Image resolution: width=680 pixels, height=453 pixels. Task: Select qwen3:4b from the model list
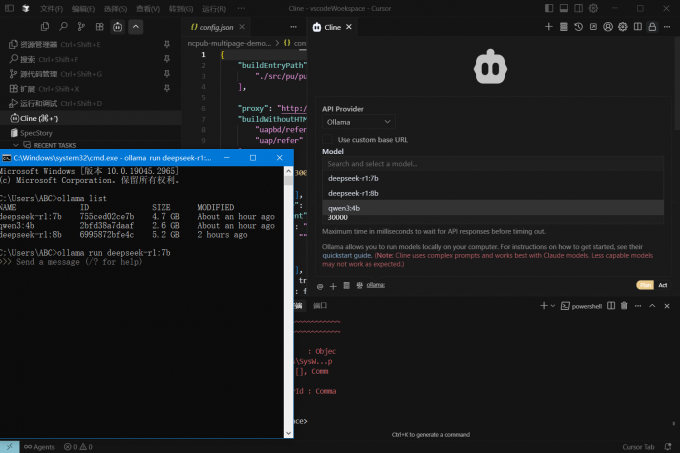coord(343,207)
